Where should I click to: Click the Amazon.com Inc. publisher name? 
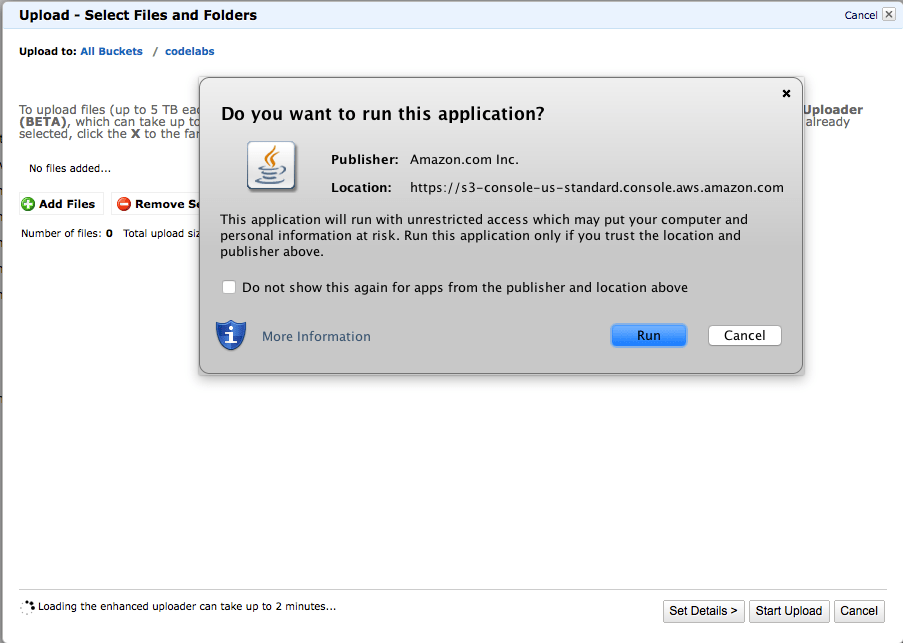click(x=464, y=159)
